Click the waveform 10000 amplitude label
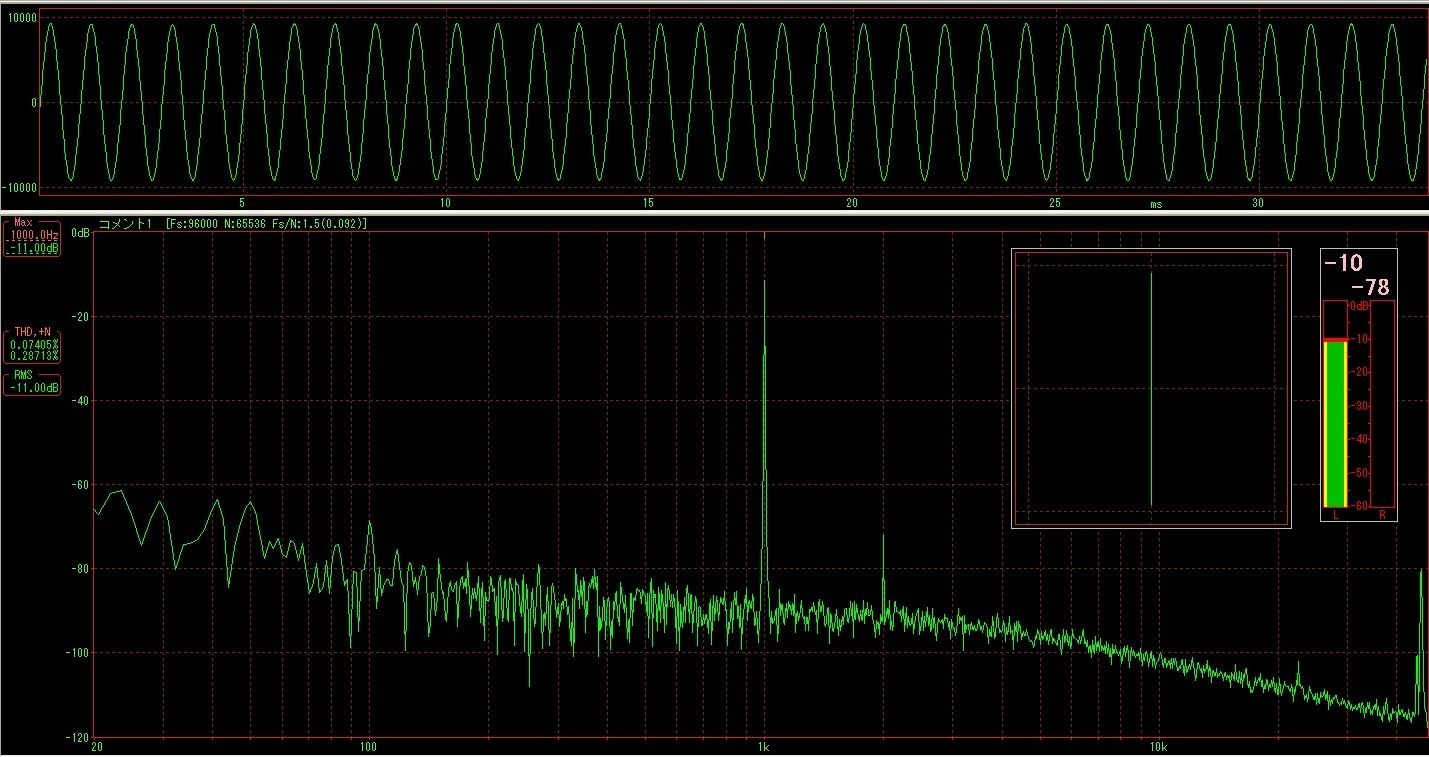Screen dimensions: 1429x757 click(x=22, y=17)
